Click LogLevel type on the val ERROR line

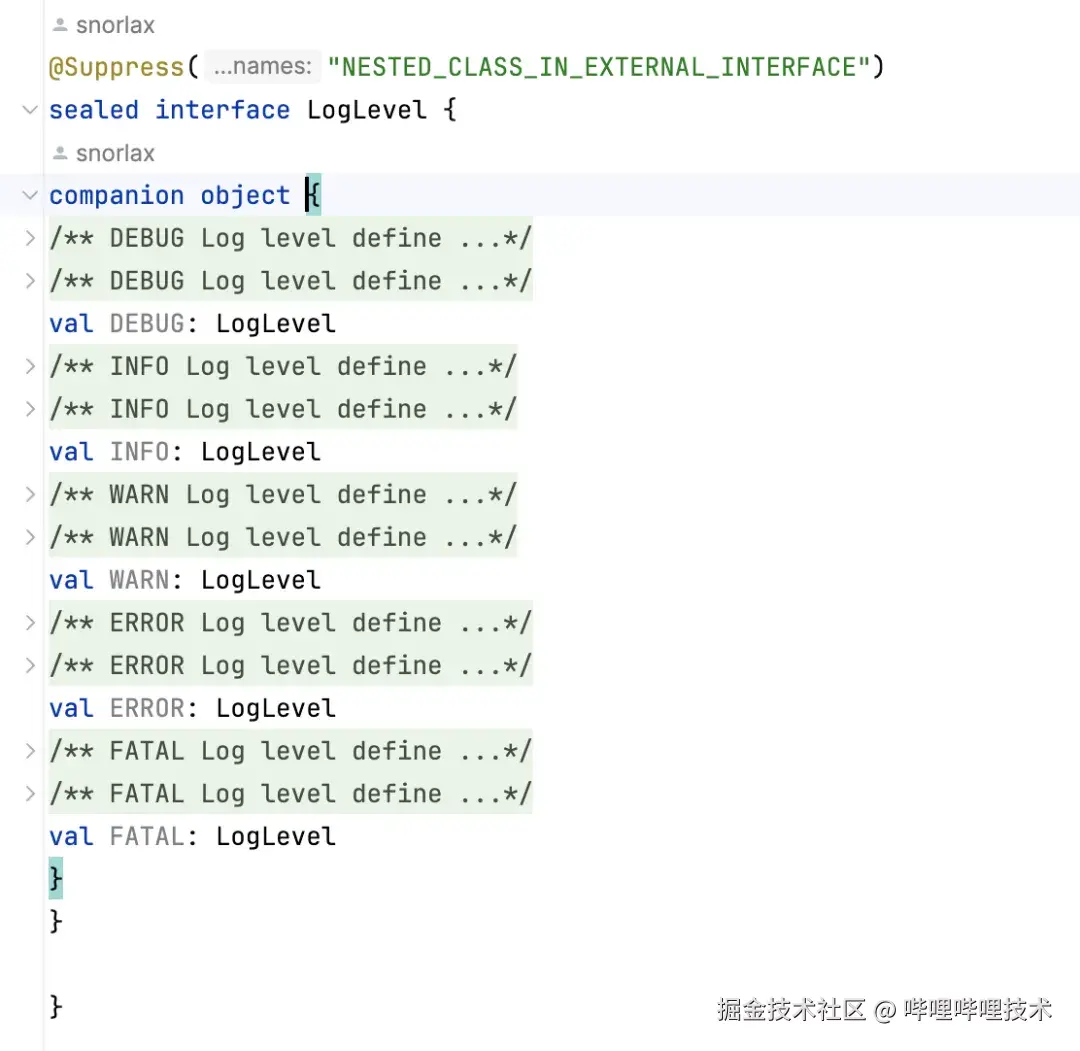[276, 708]
